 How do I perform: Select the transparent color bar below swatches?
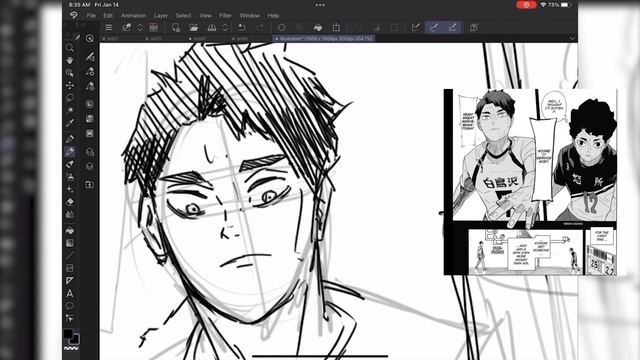click(71, 348)
